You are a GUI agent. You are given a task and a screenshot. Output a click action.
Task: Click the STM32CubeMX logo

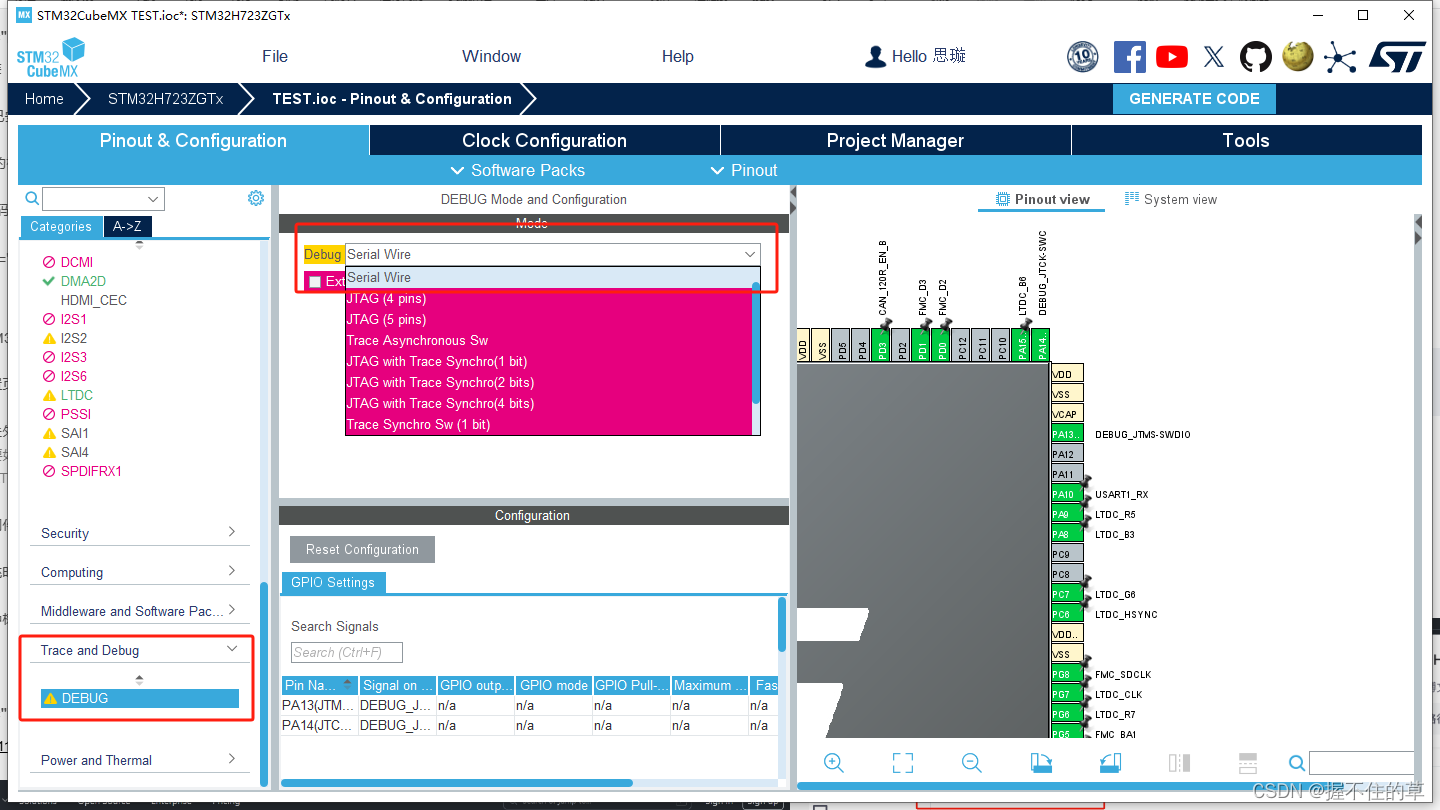coord(50,58)
